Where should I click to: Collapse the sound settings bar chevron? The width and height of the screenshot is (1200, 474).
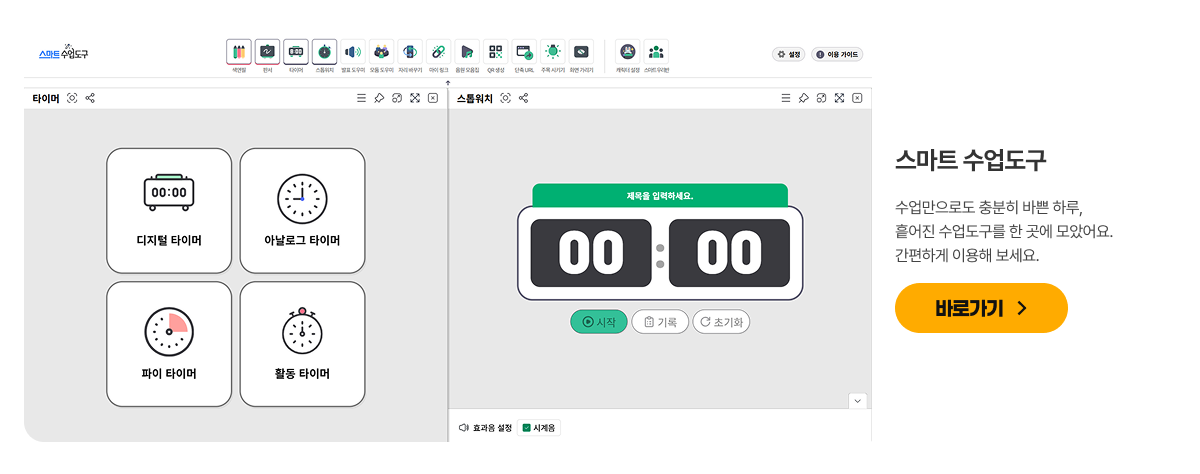point(857,401)
